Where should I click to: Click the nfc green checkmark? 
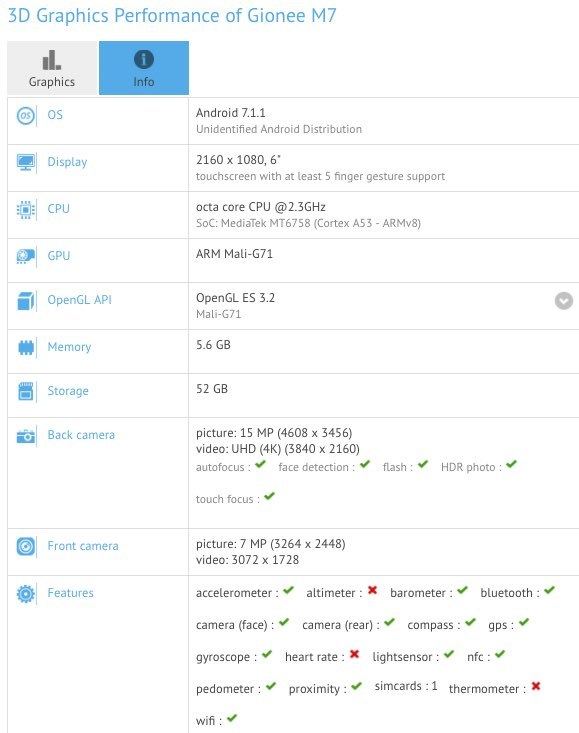500,654
